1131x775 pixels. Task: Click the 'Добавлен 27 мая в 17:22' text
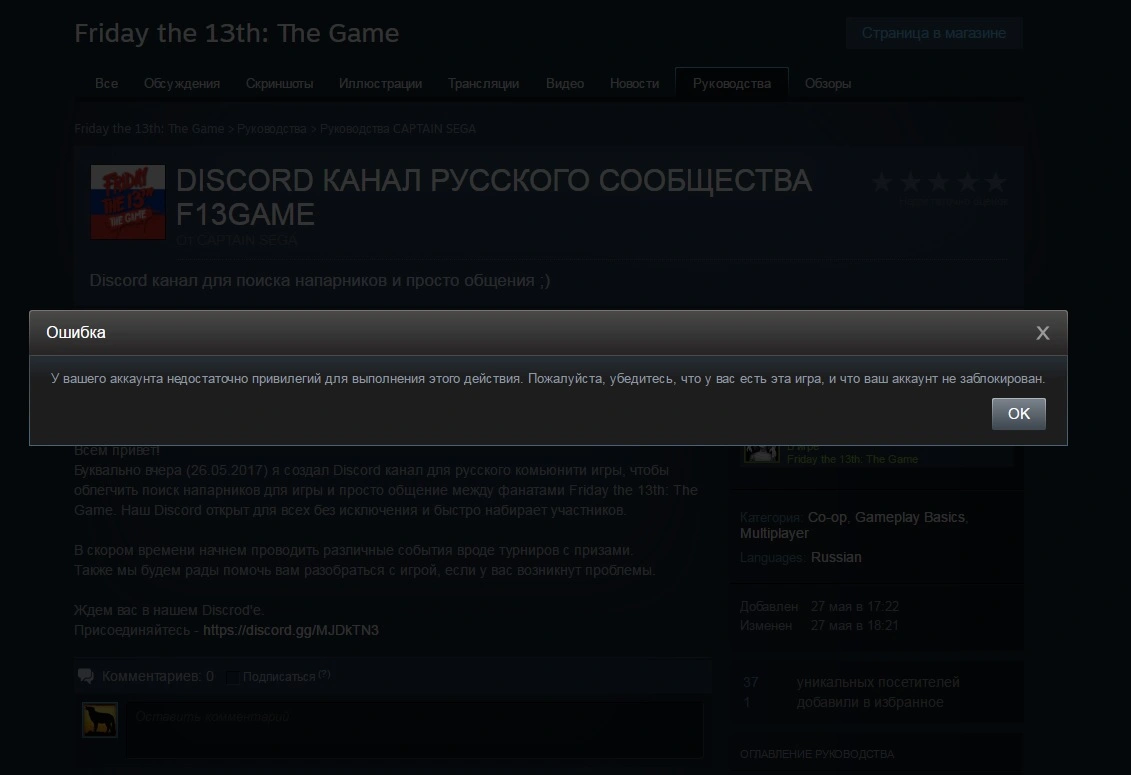(819, 606)
